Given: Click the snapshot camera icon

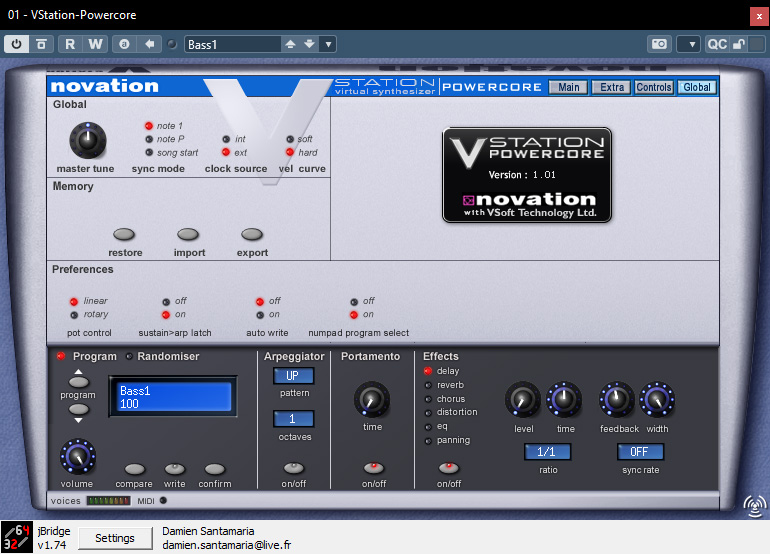Looking at the screenshot, I should click(x=659, y=44).
